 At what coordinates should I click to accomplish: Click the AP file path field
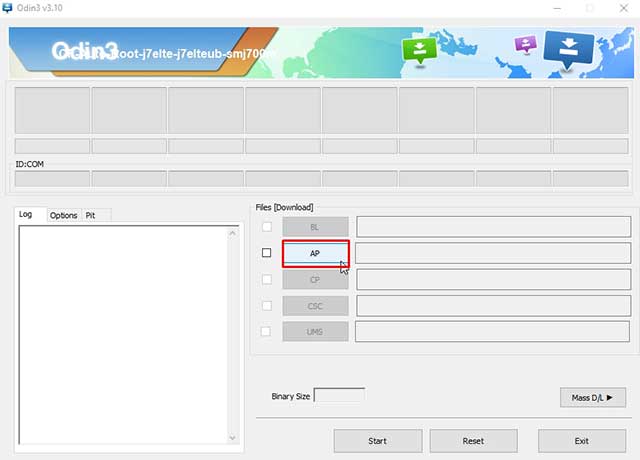(493, 253)
